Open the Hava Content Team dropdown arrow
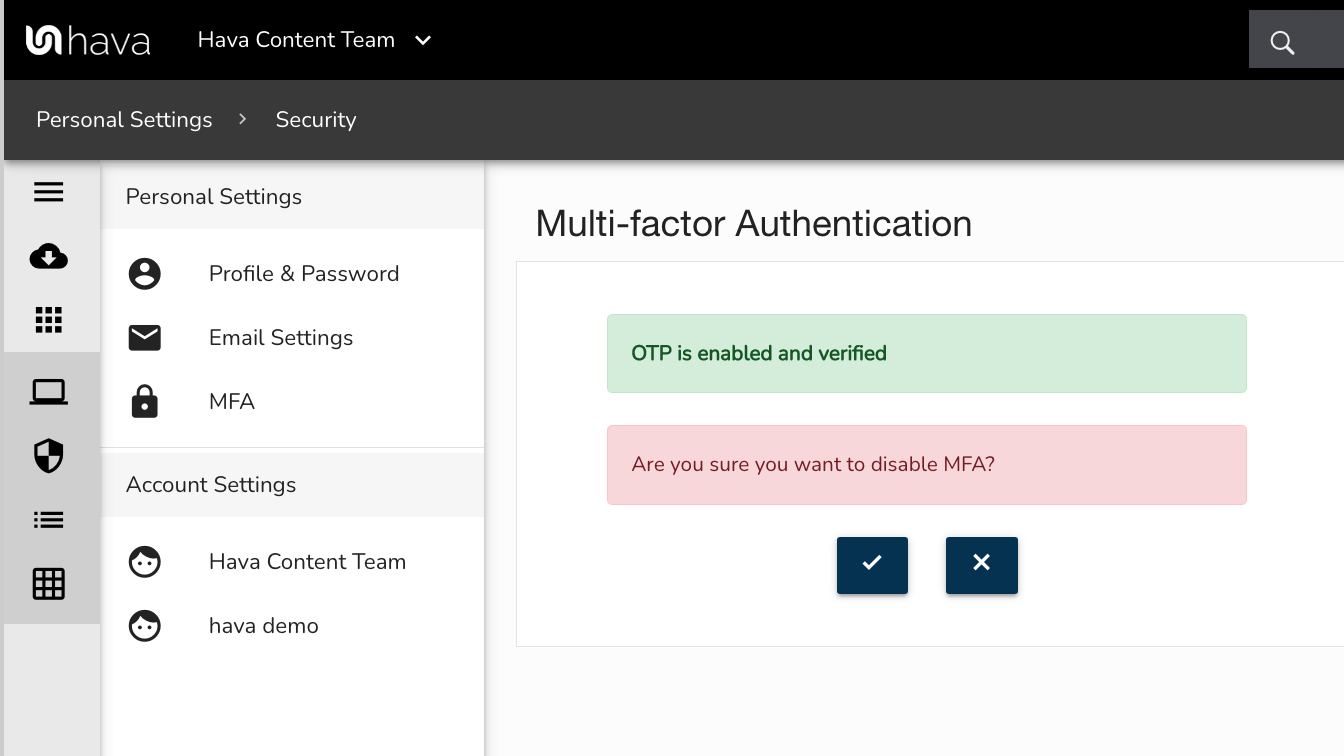The image size is (1344, 756). pos(423,40)
